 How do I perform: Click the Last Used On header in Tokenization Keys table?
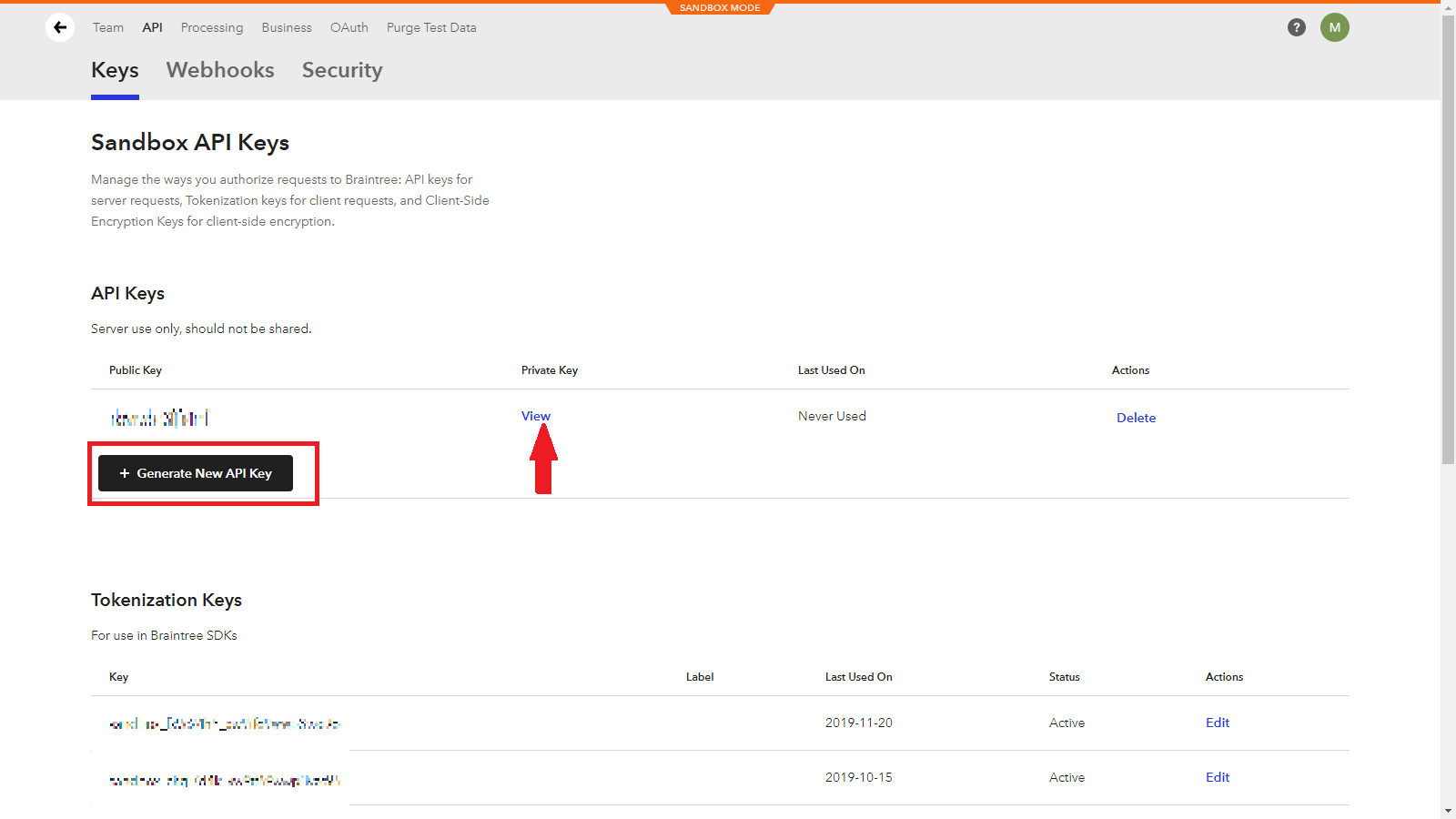(859, 677)
